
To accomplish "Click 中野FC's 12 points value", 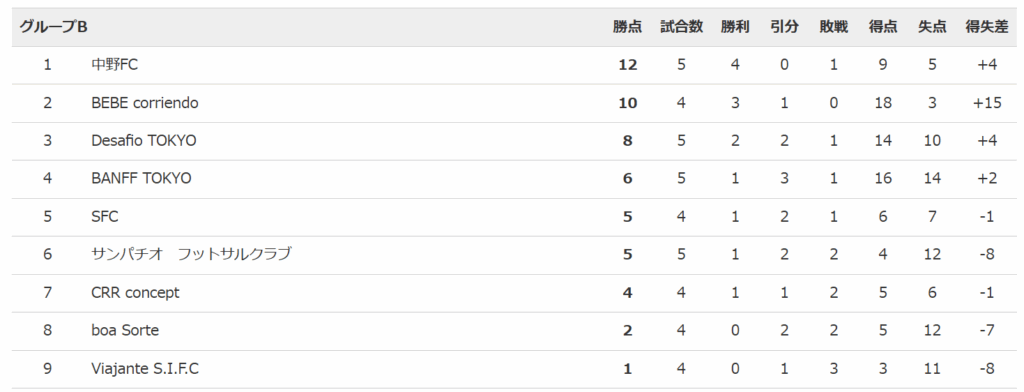I will 628,65.
